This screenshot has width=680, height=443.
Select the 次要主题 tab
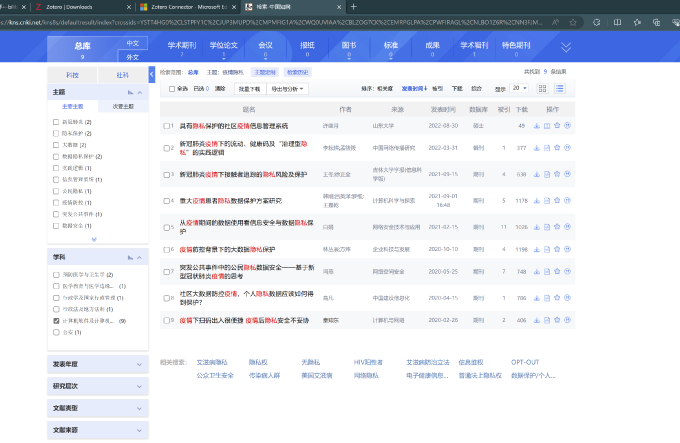point(123,106)
